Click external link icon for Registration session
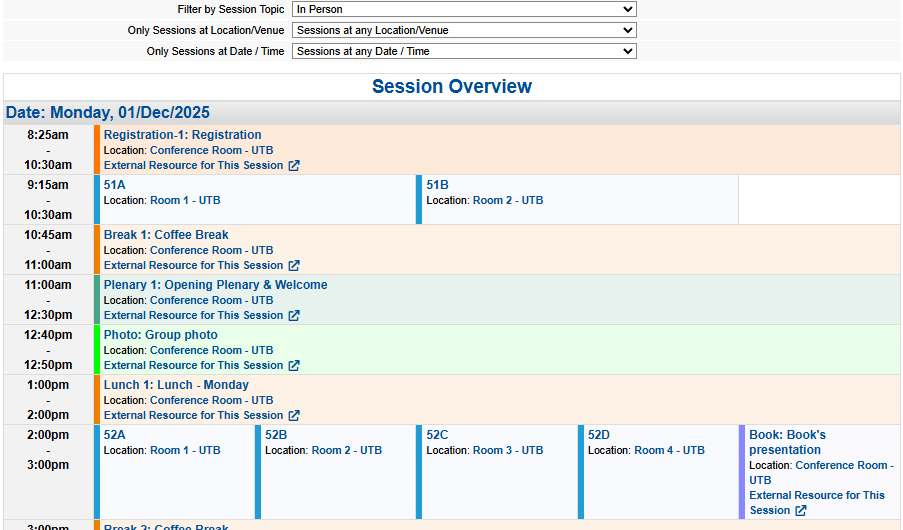The image size is (903, 530). click(294, 166)
